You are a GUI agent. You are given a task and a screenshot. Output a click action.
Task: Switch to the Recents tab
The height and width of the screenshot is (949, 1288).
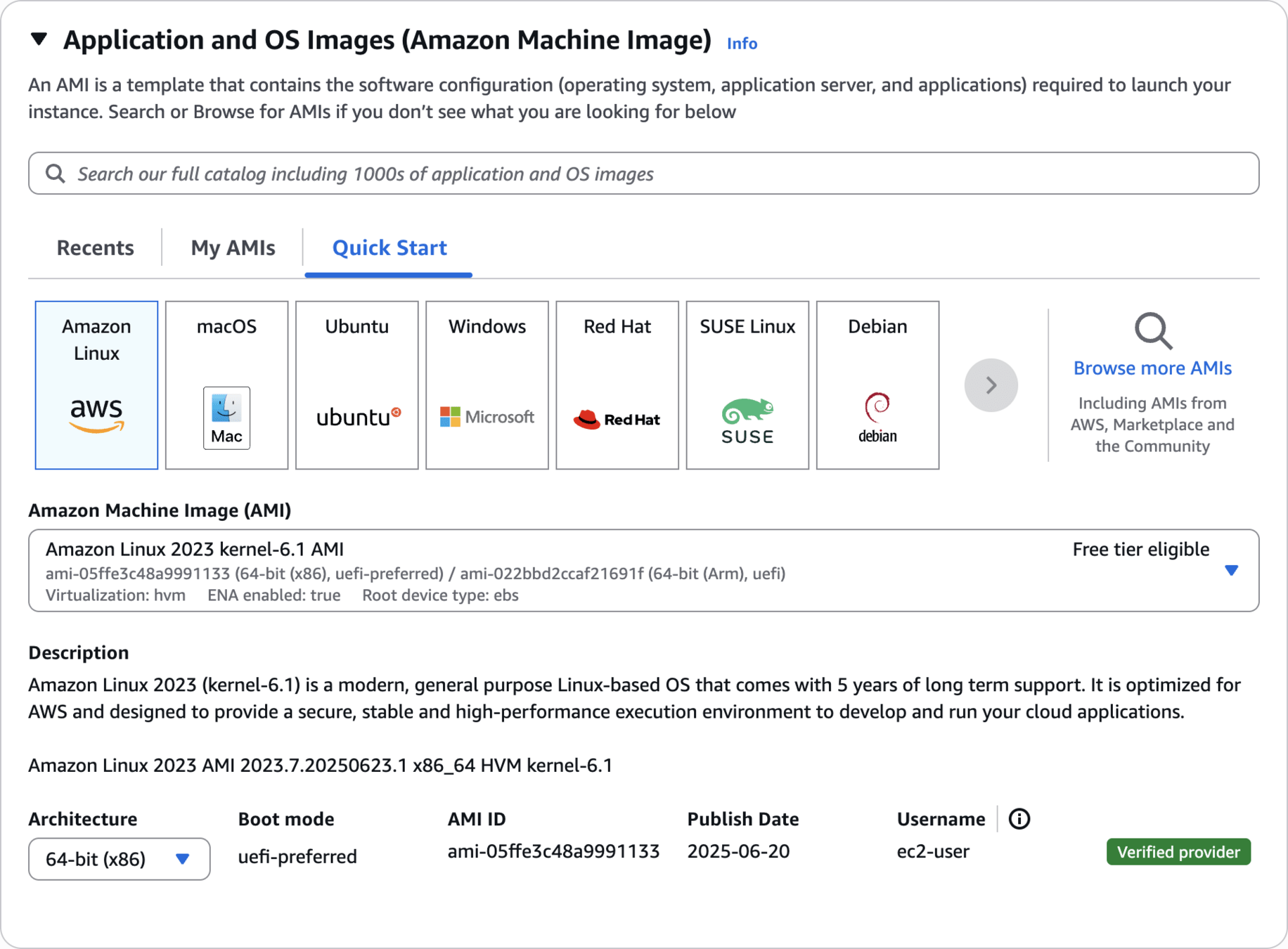pyautogui.click(x=95, y=247)
